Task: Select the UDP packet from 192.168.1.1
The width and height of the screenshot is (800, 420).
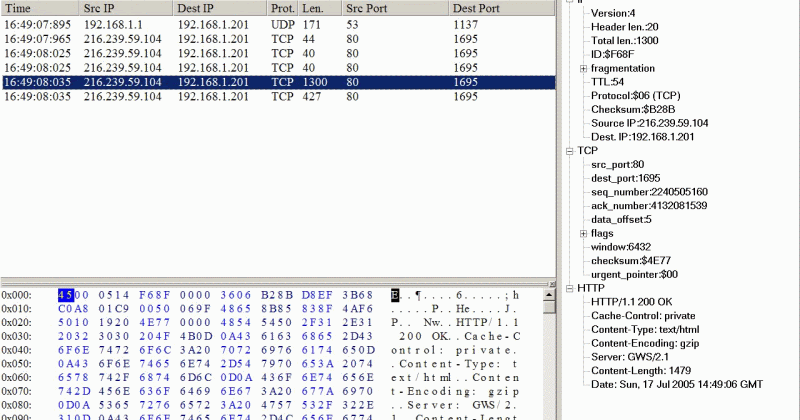Action: (x=279, y=24)
